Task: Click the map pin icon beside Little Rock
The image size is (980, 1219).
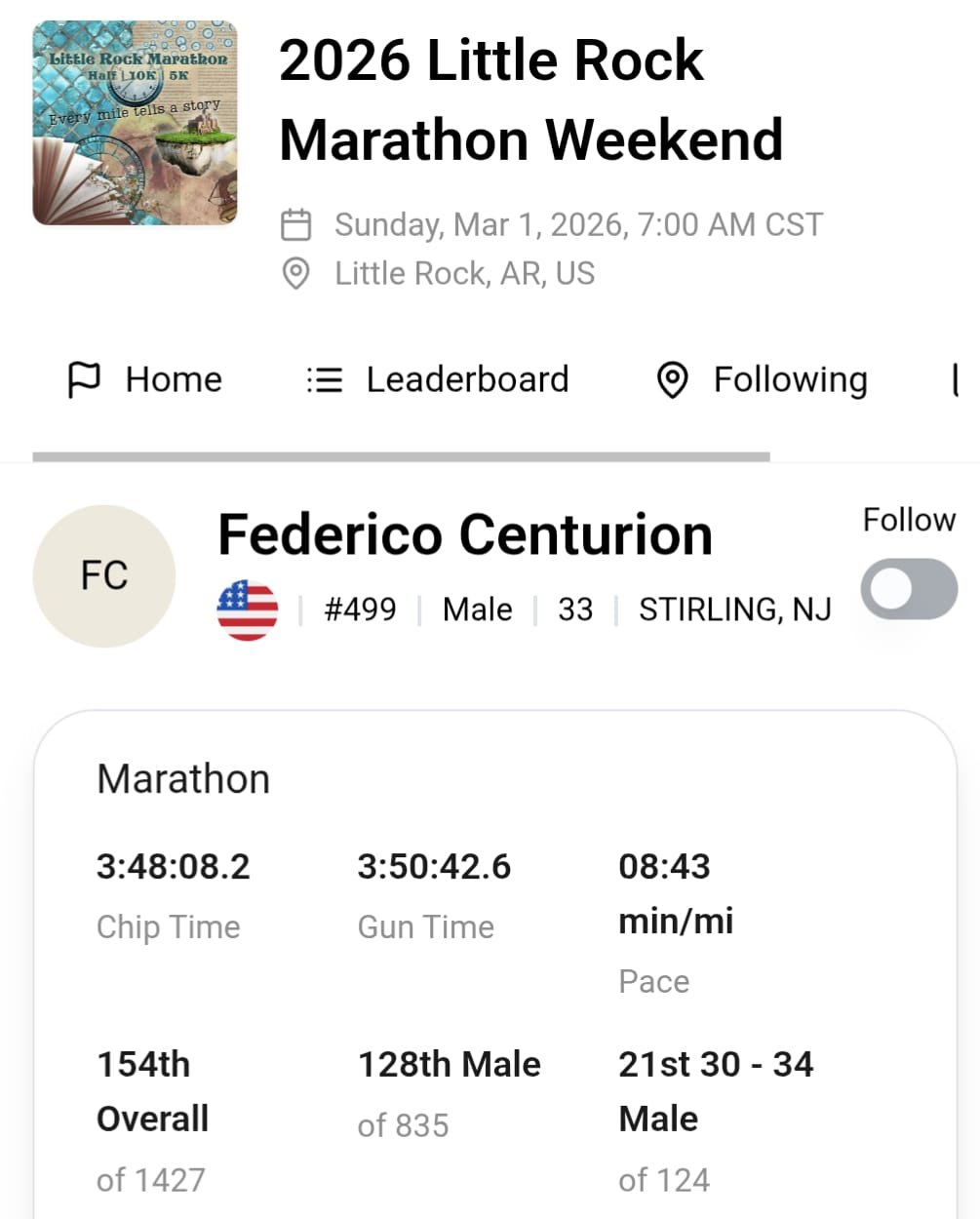Action: coord(295,274)
